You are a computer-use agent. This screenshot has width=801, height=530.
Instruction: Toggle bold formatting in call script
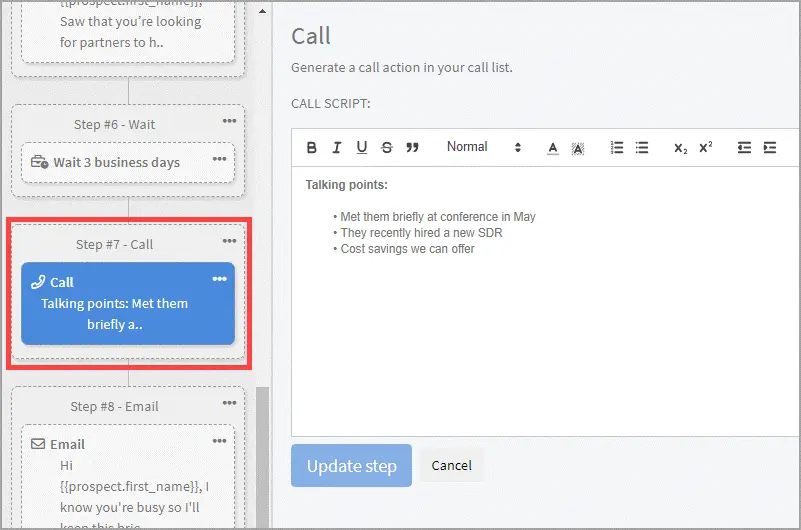pos(312,148)
